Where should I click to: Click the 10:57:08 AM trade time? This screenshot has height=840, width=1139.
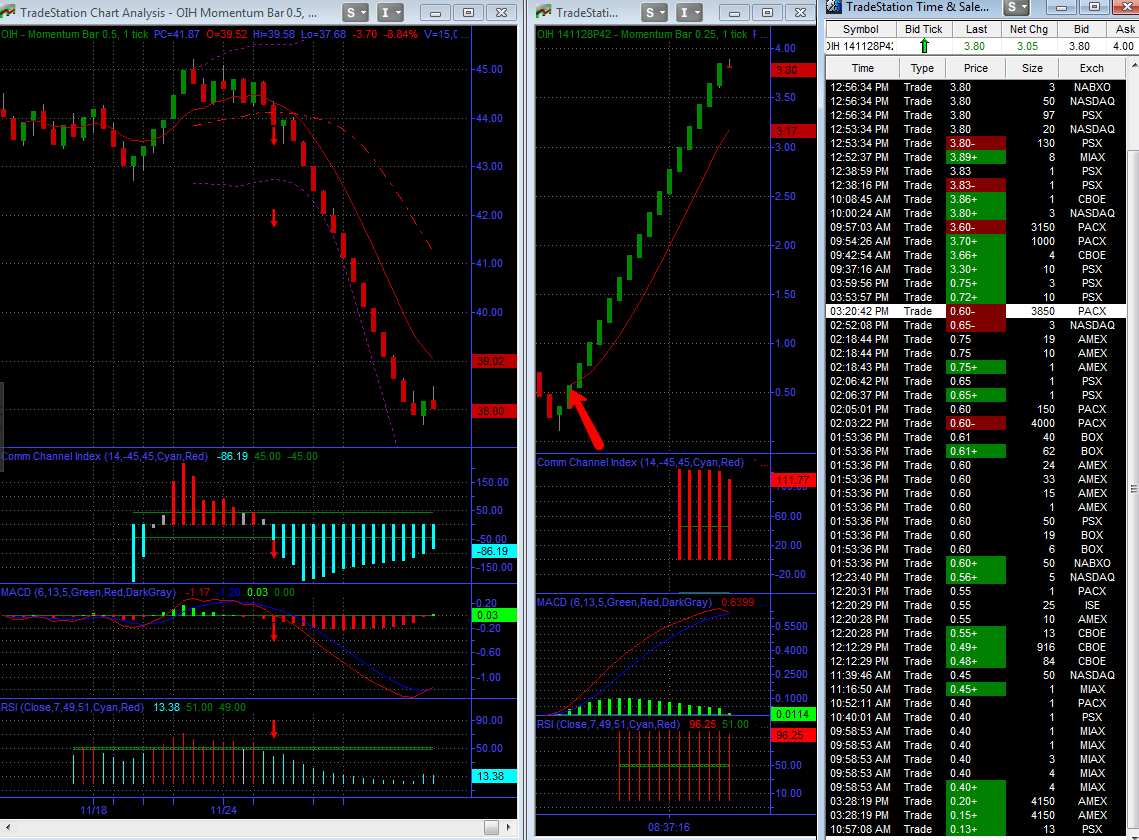pos(860,829)
